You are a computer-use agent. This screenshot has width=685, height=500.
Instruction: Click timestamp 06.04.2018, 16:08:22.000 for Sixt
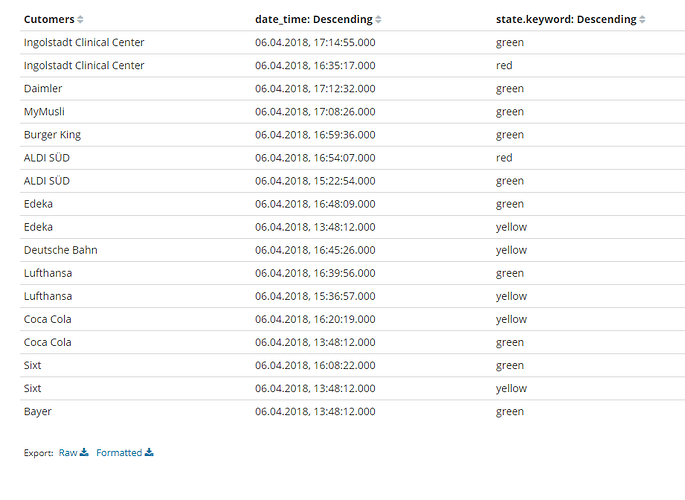point(315,365)
